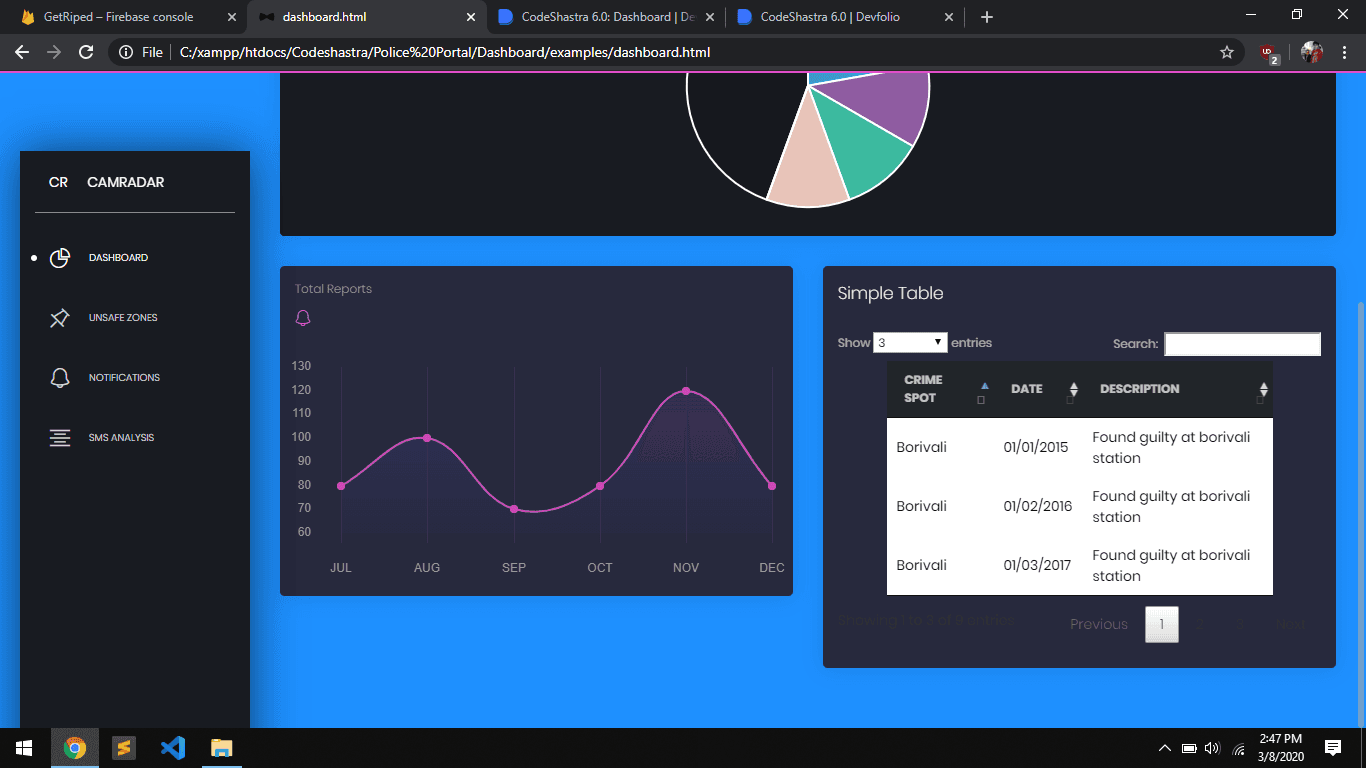Open the battery status icon
The height and width of the screenshot is (768, 1366).
[x=1189, y=748]
